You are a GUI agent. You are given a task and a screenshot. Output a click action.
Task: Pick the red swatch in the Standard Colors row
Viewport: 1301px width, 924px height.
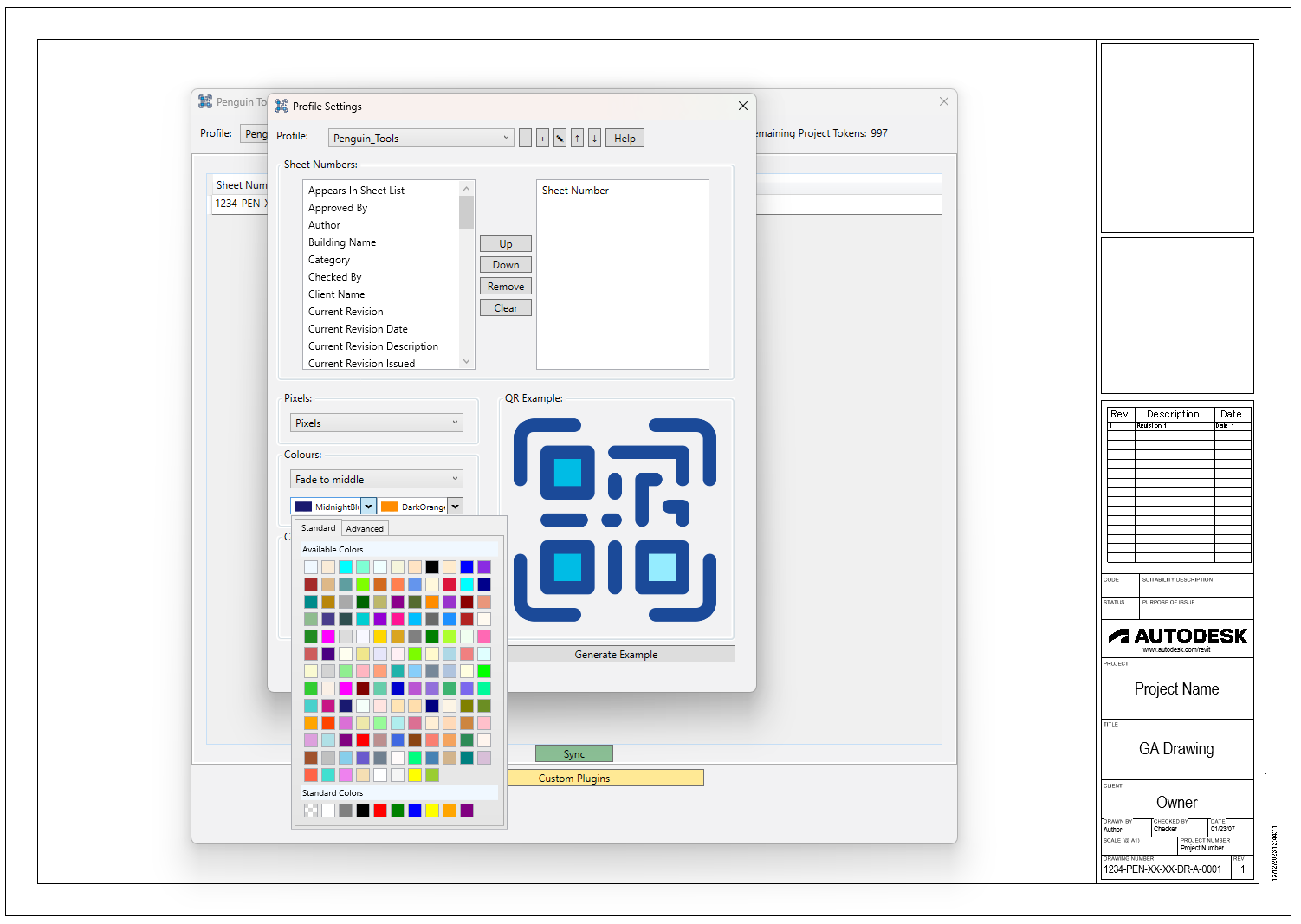pos(380,811)
